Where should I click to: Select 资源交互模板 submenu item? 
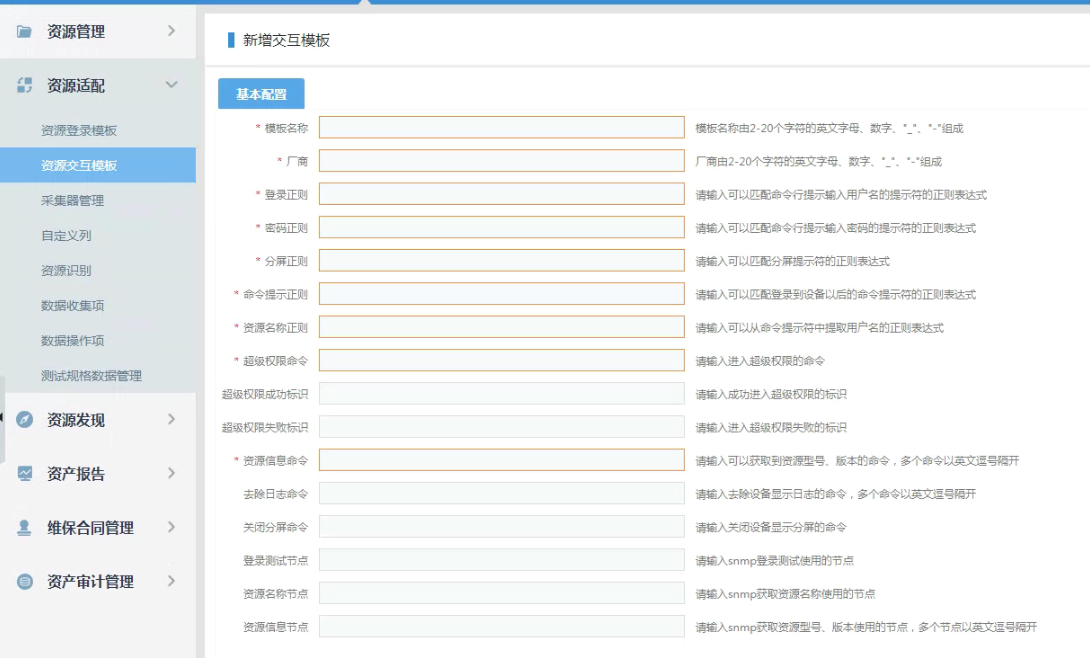click(98, 165)
